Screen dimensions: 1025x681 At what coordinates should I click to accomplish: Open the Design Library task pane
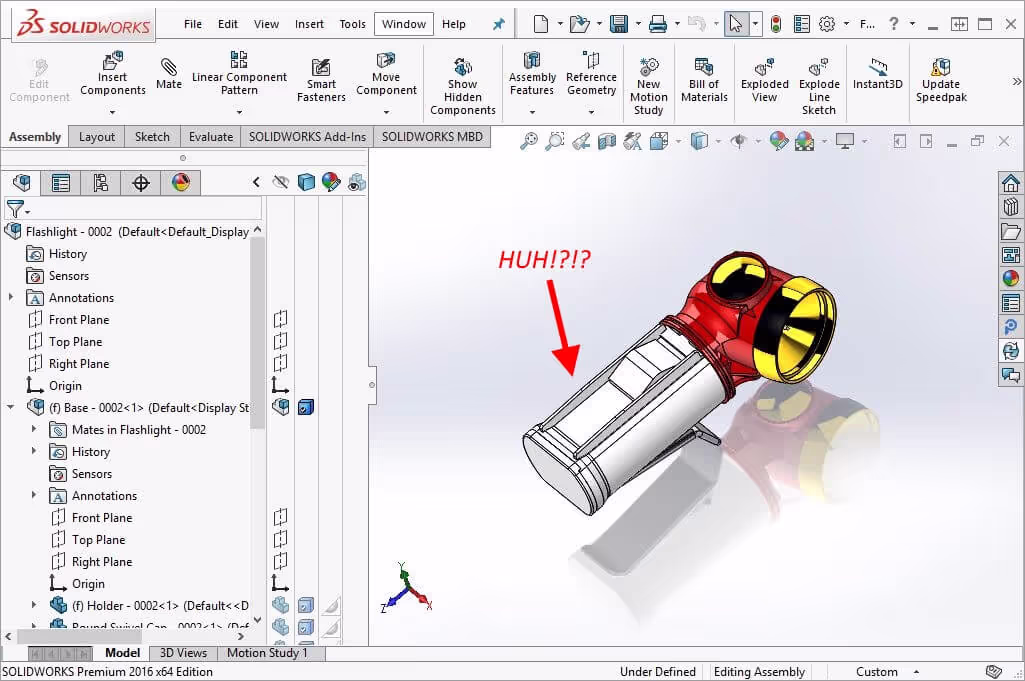click(x=1011, y=207)
